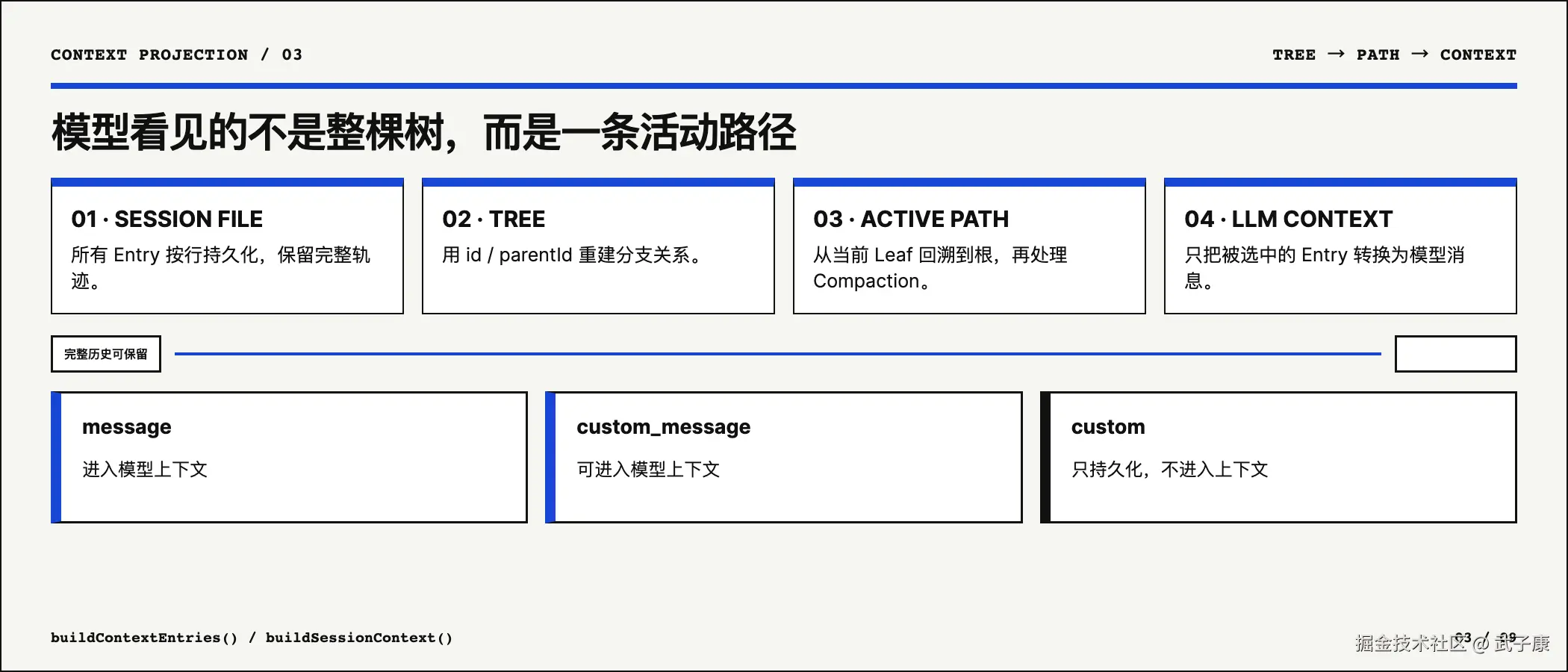The image size is (1568, 672).
Task: Click the 'message' card title
Action: [x=127, y=426]
